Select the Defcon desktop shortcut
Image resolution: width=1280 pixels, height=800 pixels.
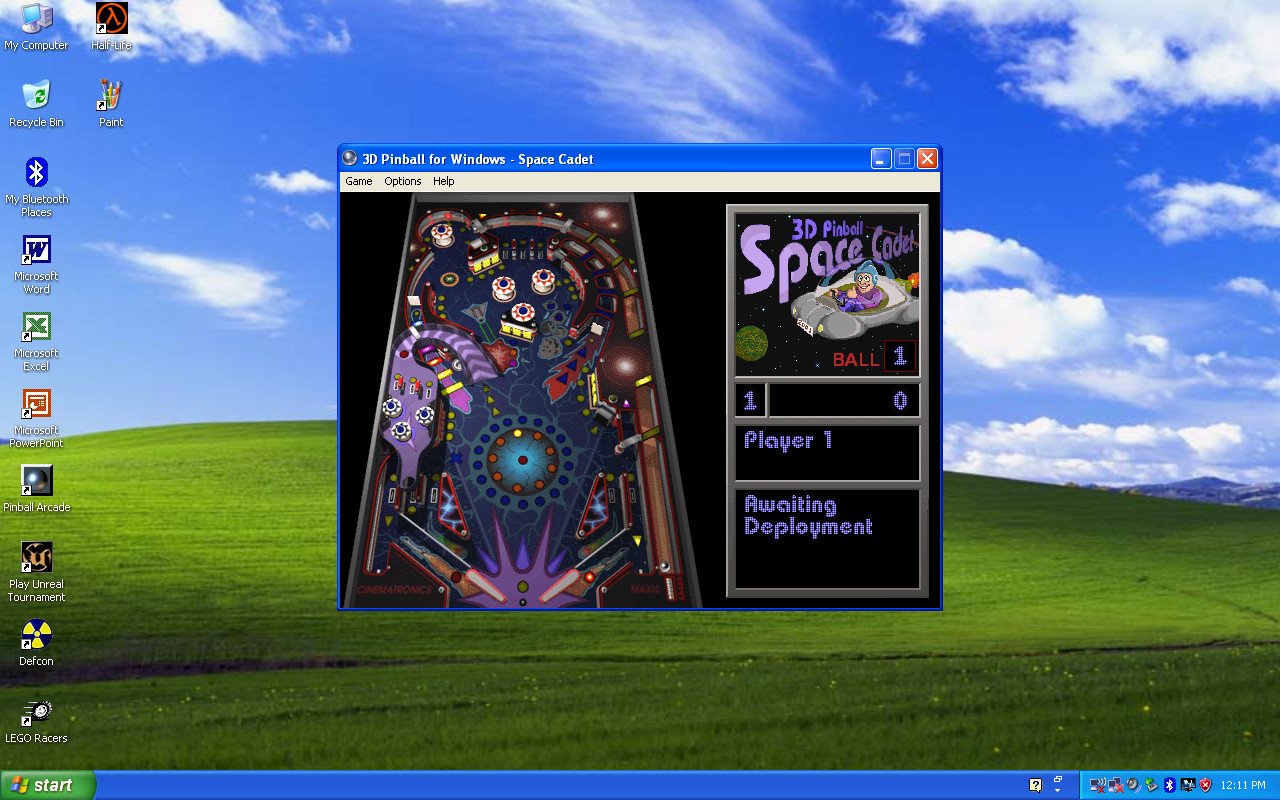(36, 643)
